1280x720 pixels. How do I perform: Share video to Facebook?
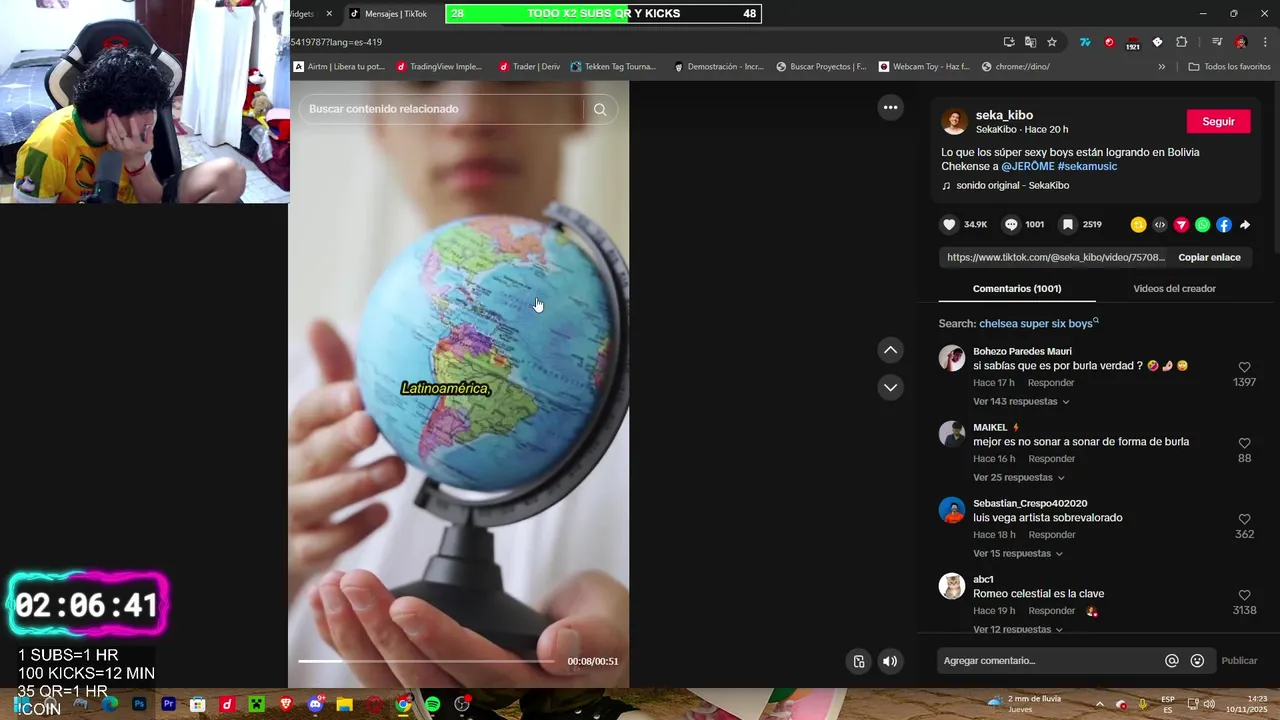tap(1224, 225)
